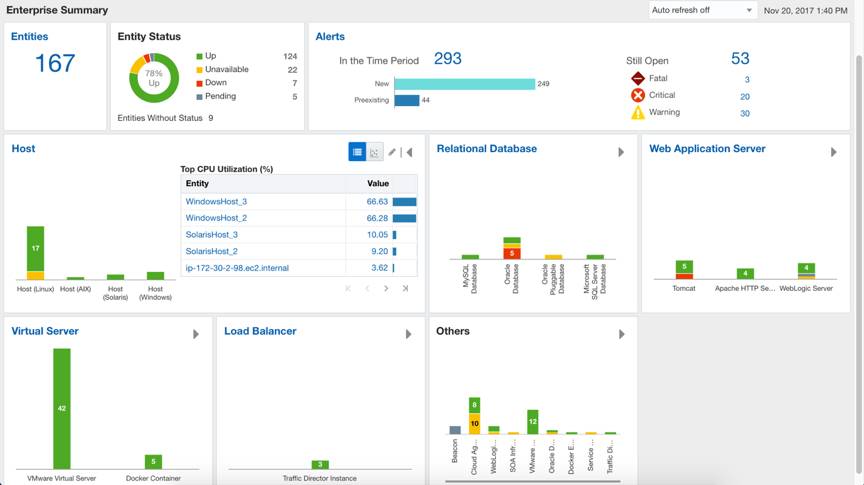Edit the Host panel with pencil icon

(x=392, y=152)
